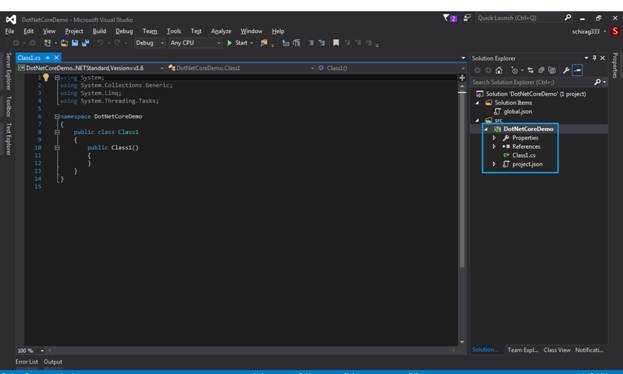Click the Collapse All icon in Solution Explorer
Screen dimensions: 623x374
point(541,70)
